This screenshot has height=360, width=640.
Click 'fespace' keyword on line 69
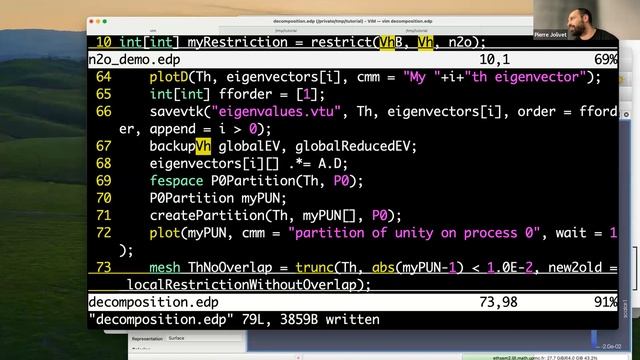[x=176, y=181]
